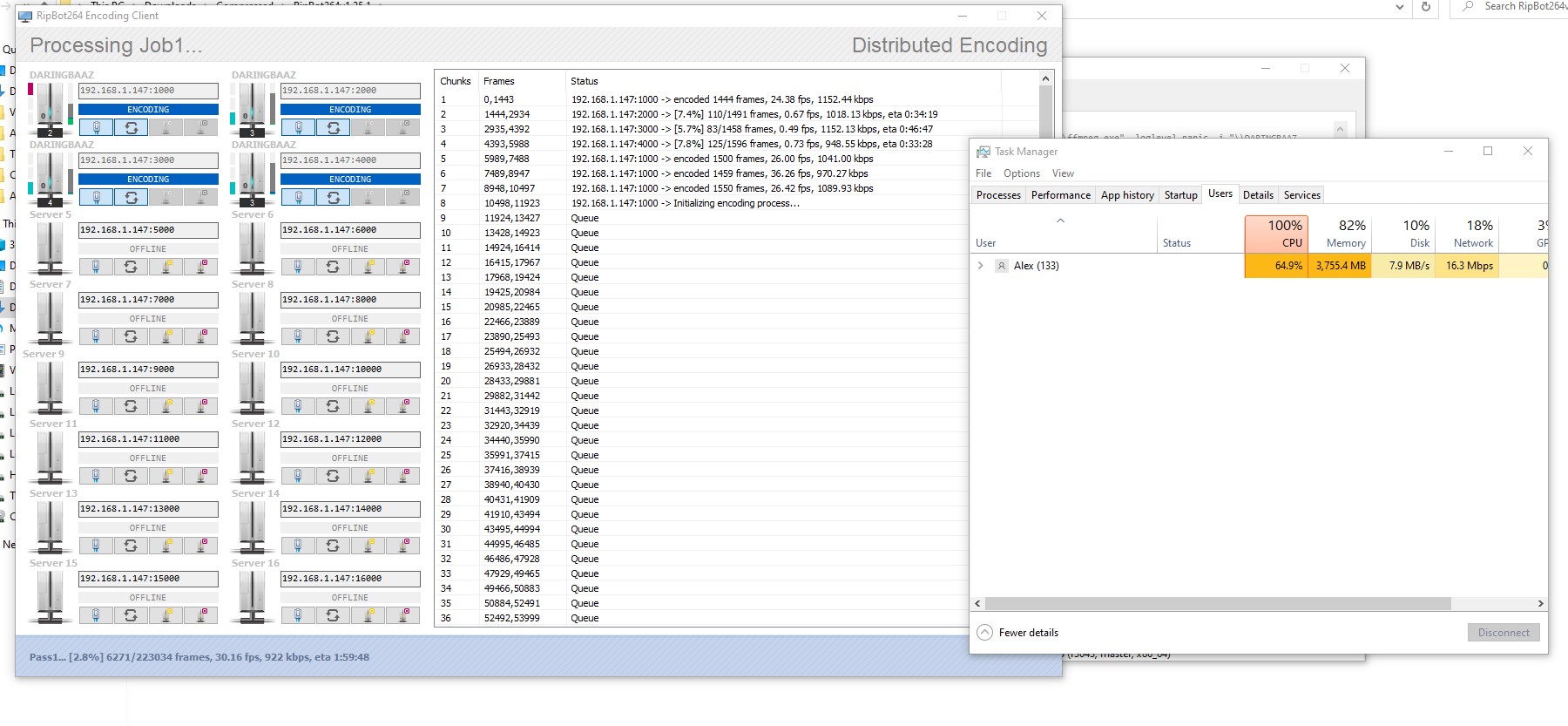Click the circular arrows icon for 192.168.1.147:4000
Image resolution: width=1568 pixels, height=726 pixels.
[333, 197]
